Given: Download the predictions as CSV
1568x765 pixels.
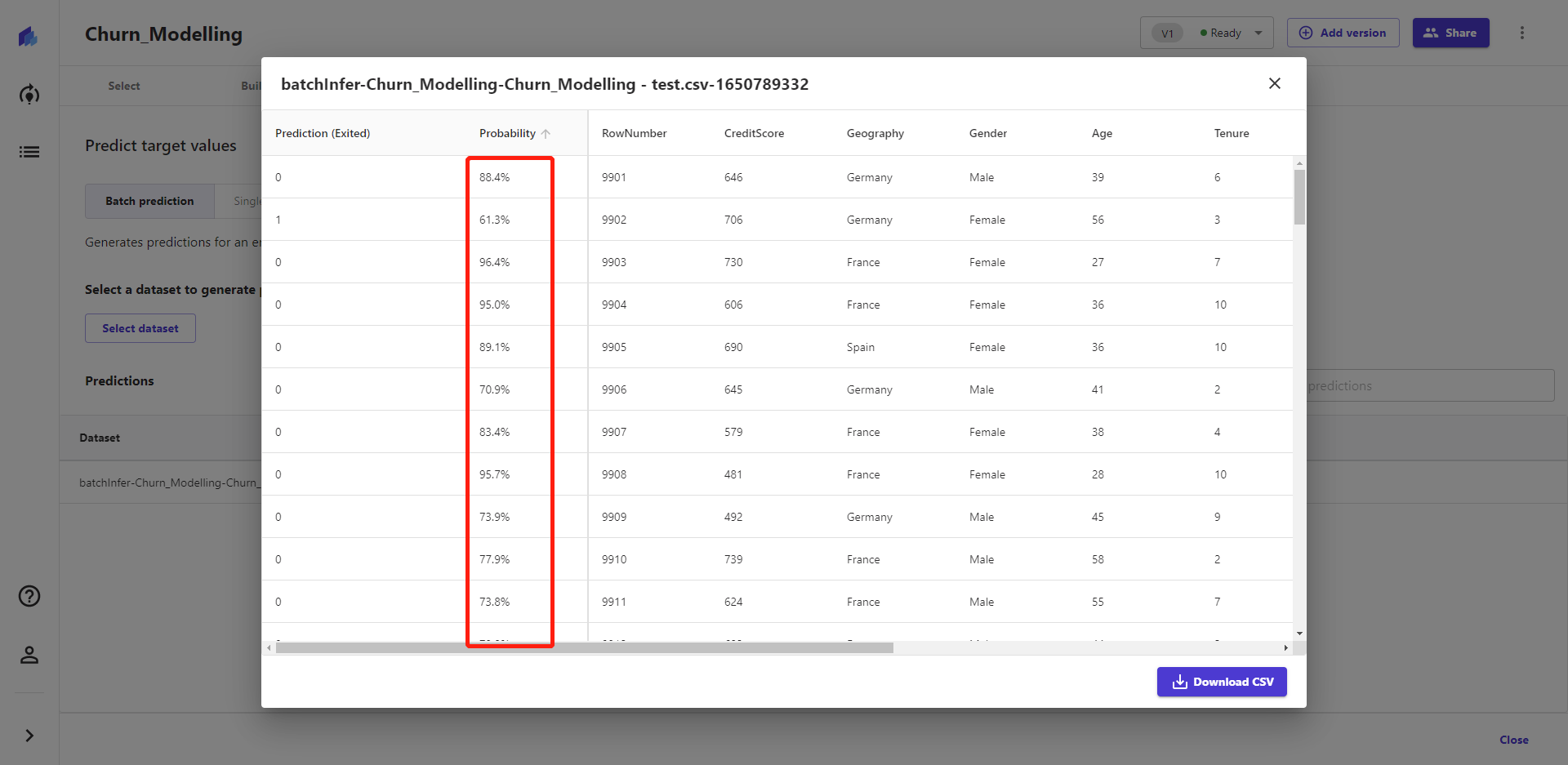Looking at the screenshot, I should click(1221, 682).
